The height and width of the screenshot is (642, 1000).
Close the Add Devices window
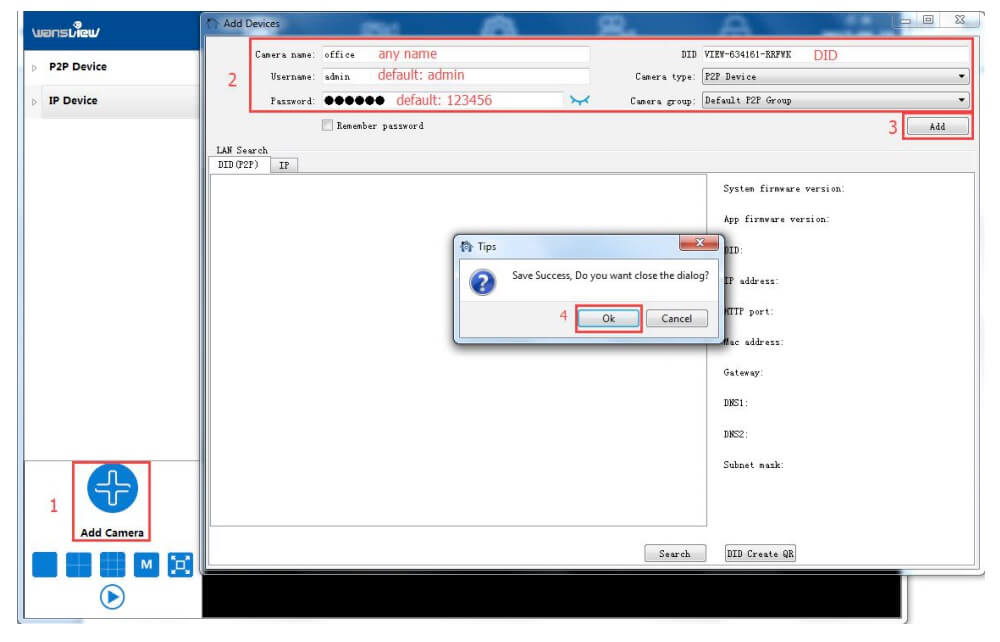tap(960, 20)
